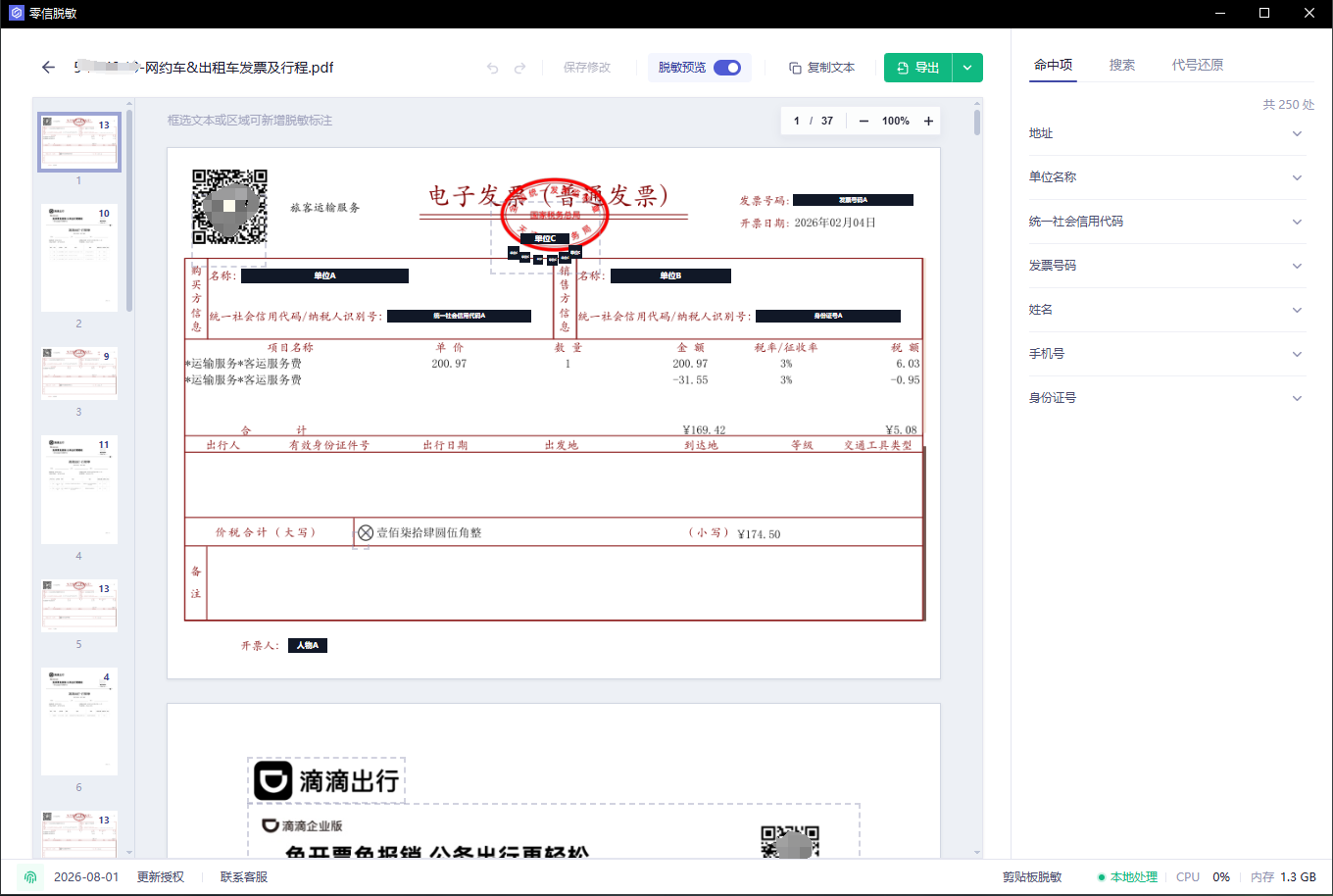This screenshot has width=1333, height=896.
Task: Click the redacted 身份证号A label
Action: (x=828, y=316)
